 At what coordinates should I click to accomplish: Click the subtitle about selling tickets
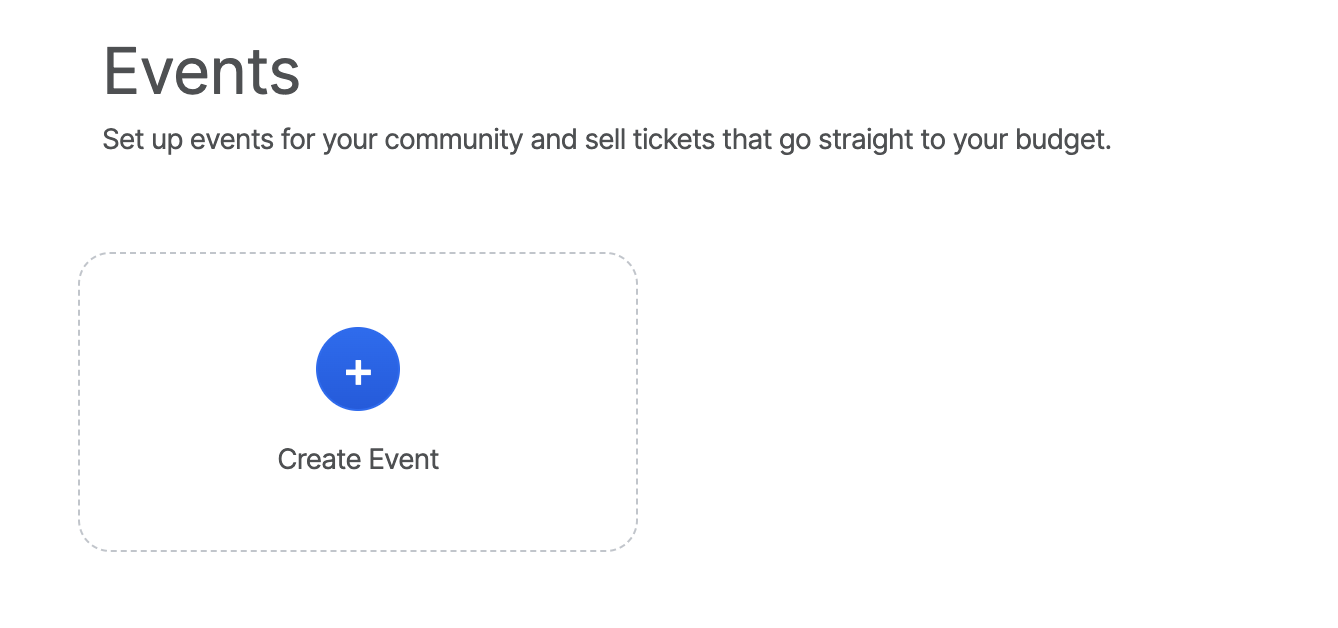606,139
